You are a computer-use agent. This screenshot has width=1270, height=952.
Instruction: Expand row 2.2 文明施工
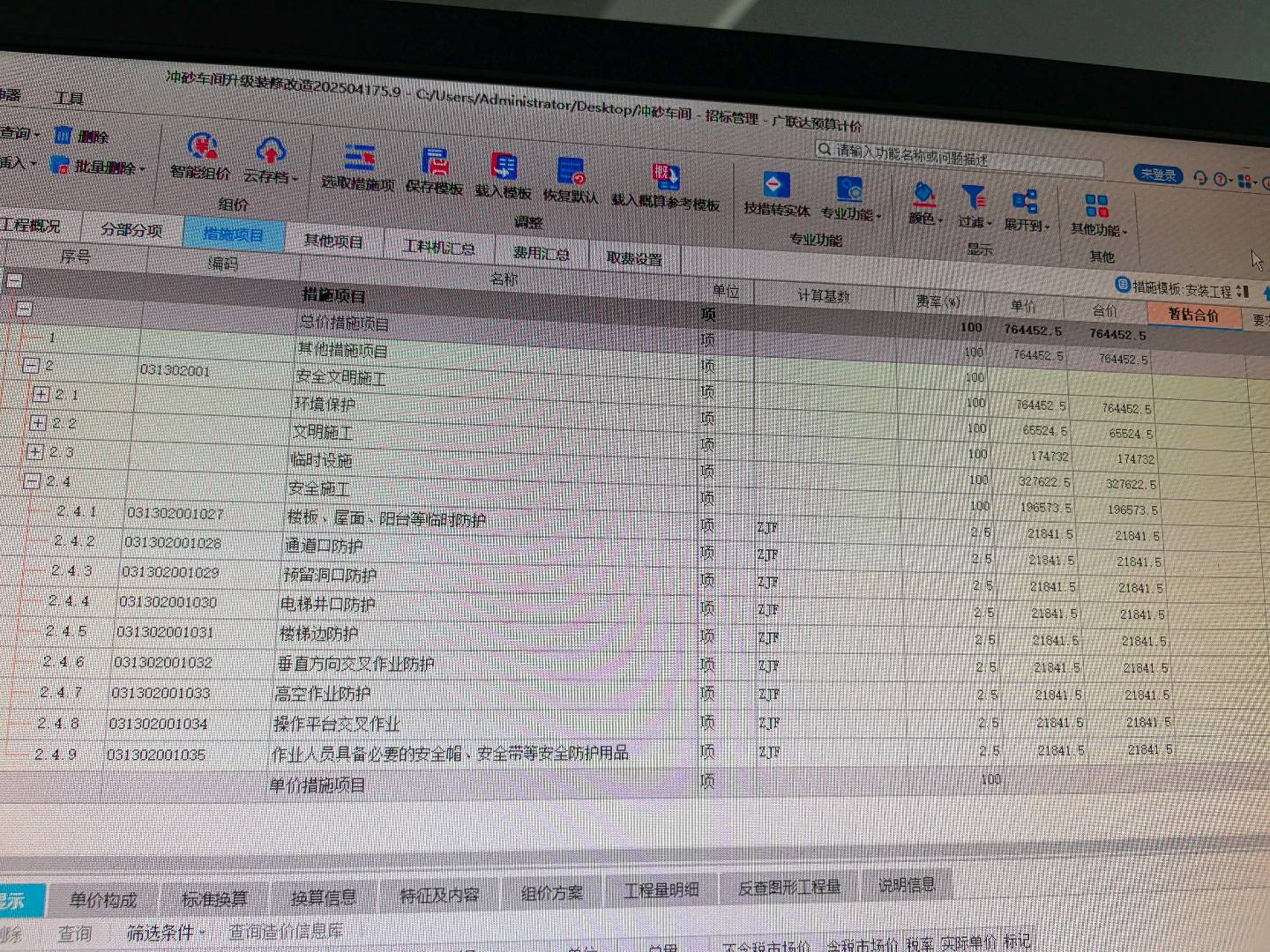pyautogui.click(x=38, y=423)
